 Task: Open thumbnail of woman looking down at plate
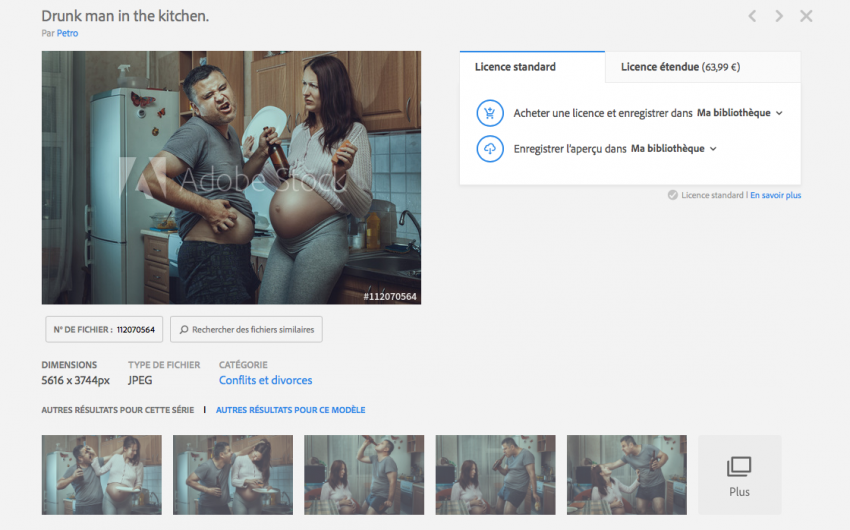click(x=233, y=475)
